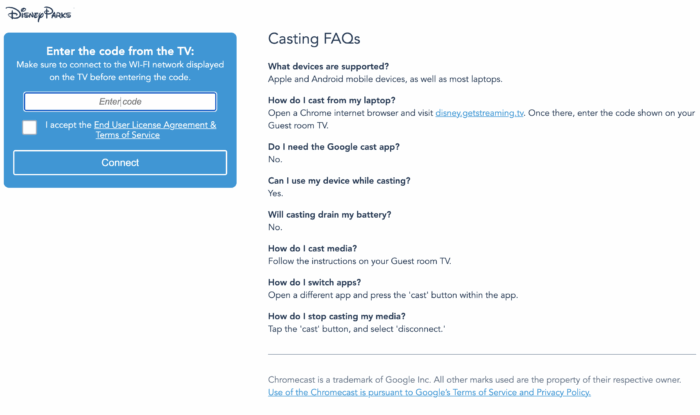Click the 'Will casting drain my battery?' question
The width and height of the screenshot is (700, 415).
pos(329,215)
